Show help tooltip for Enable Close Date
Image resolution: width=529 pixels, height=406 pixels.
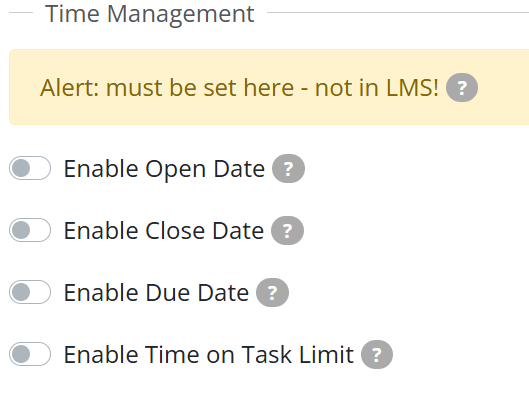click(x=287, y=231)
